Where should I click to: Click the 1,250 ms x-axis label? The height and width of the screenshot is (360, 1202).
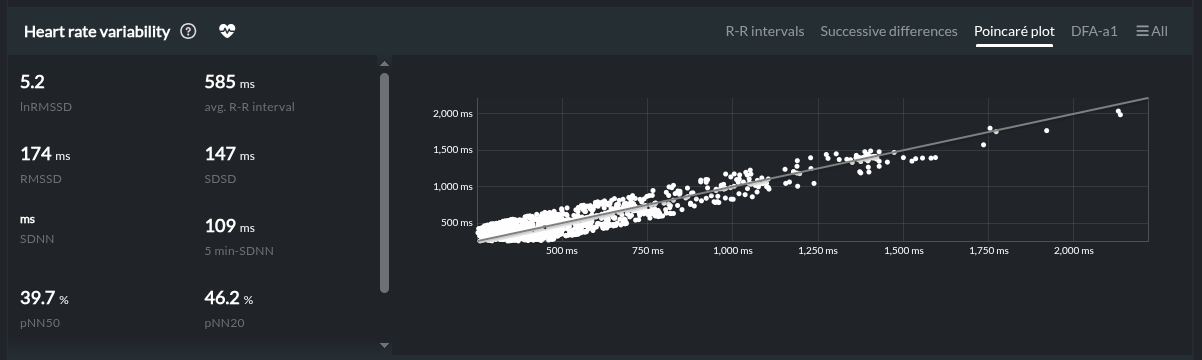pos(817,250)
